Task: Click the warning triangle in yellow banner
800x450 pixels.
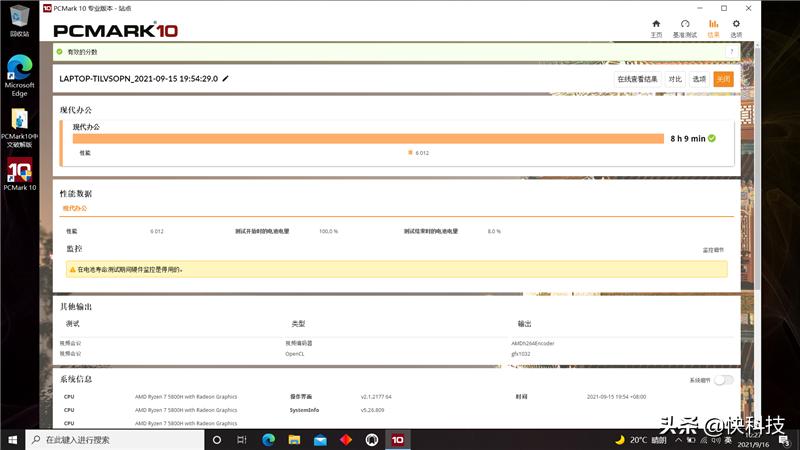Action: (72, 269)
